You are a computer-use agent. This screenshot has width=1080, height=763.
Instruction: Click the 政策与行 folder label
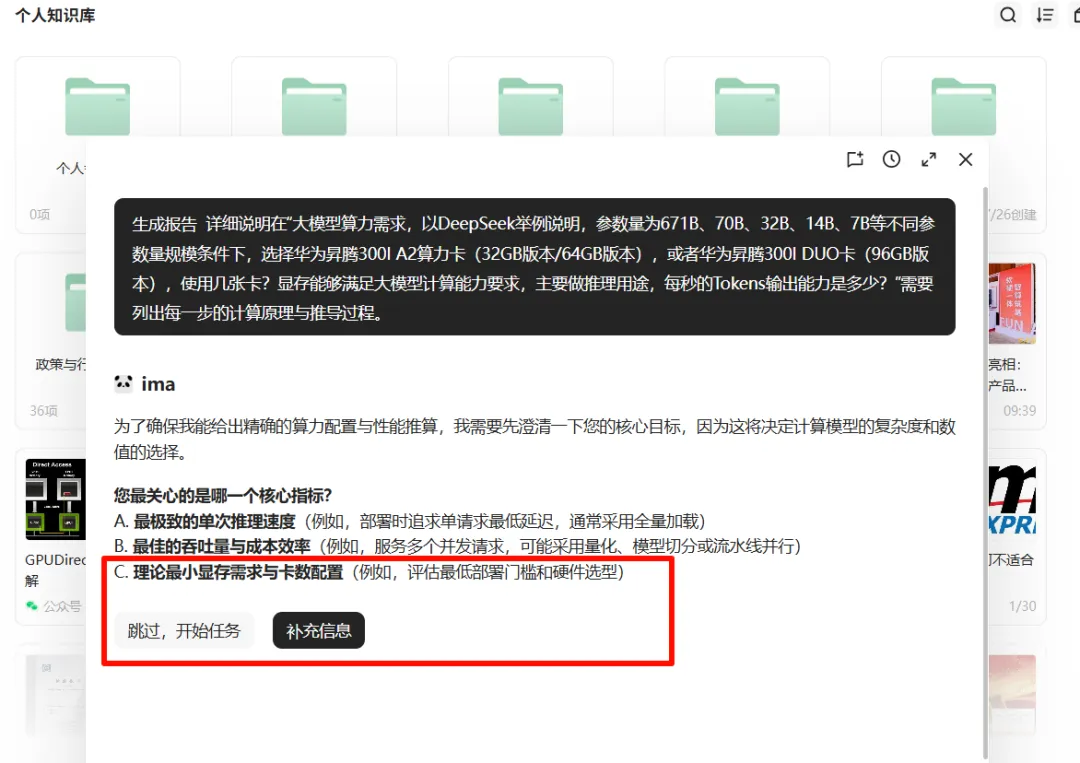click(x=61, y=364)
